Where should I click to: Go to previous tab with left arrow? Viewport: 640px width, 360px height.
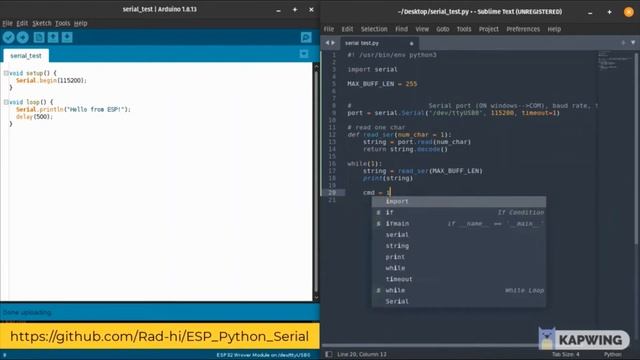tap(327, 43)
